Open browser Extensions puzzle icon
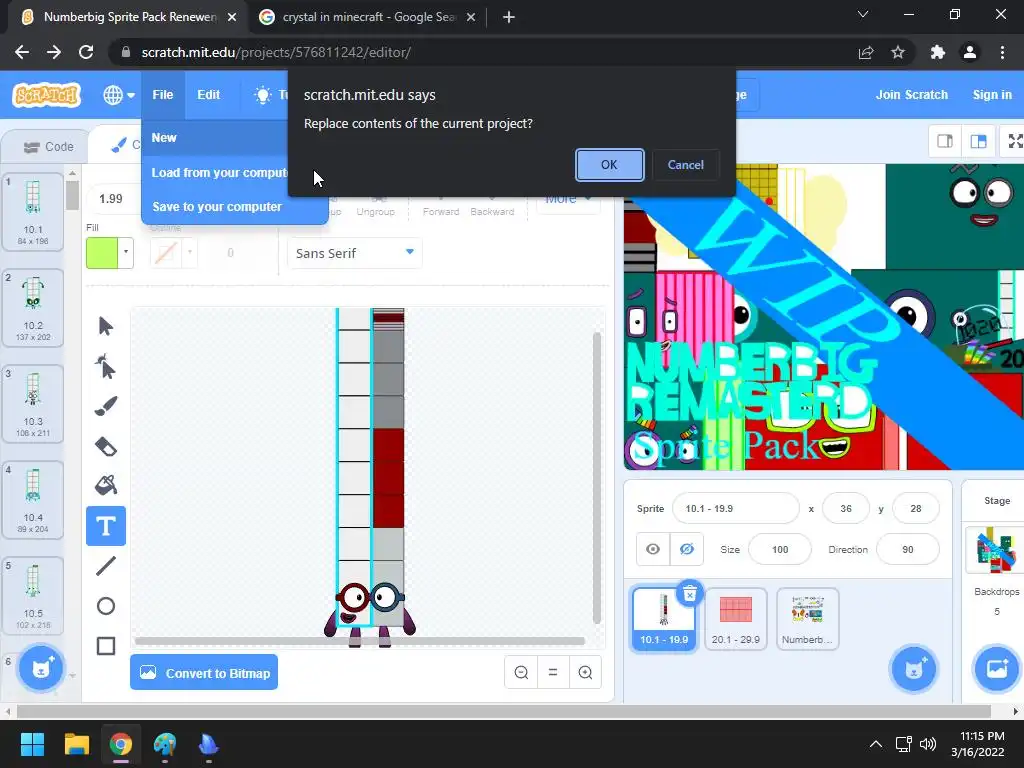The height and width of the screenshot is (768, 1024). 938,52
